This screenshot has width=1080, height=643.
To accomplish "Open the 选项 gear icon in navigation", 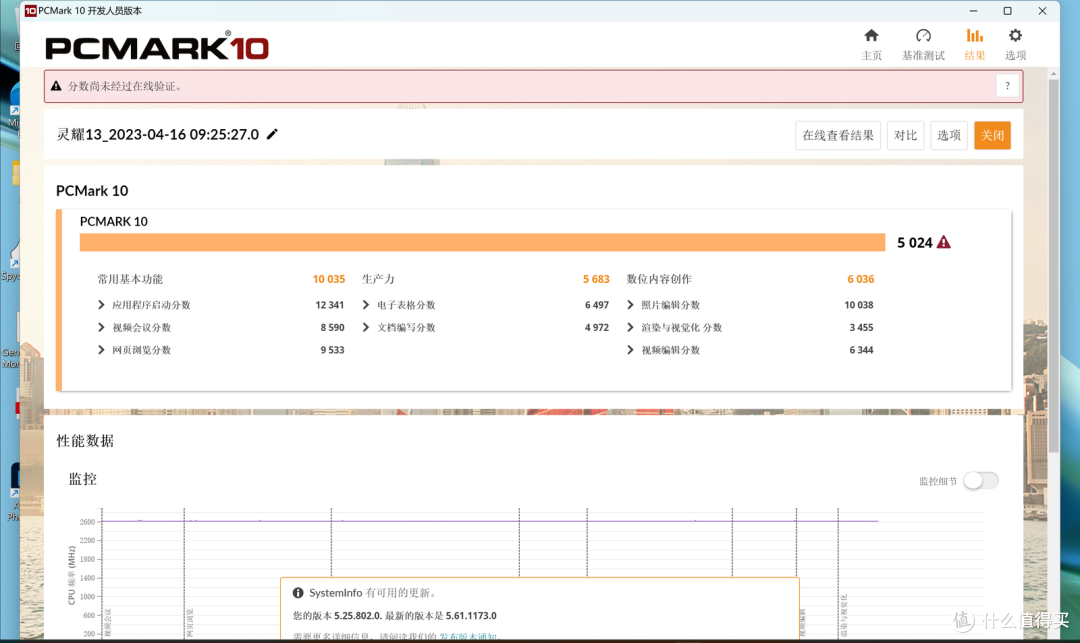I will [1015, 35].
